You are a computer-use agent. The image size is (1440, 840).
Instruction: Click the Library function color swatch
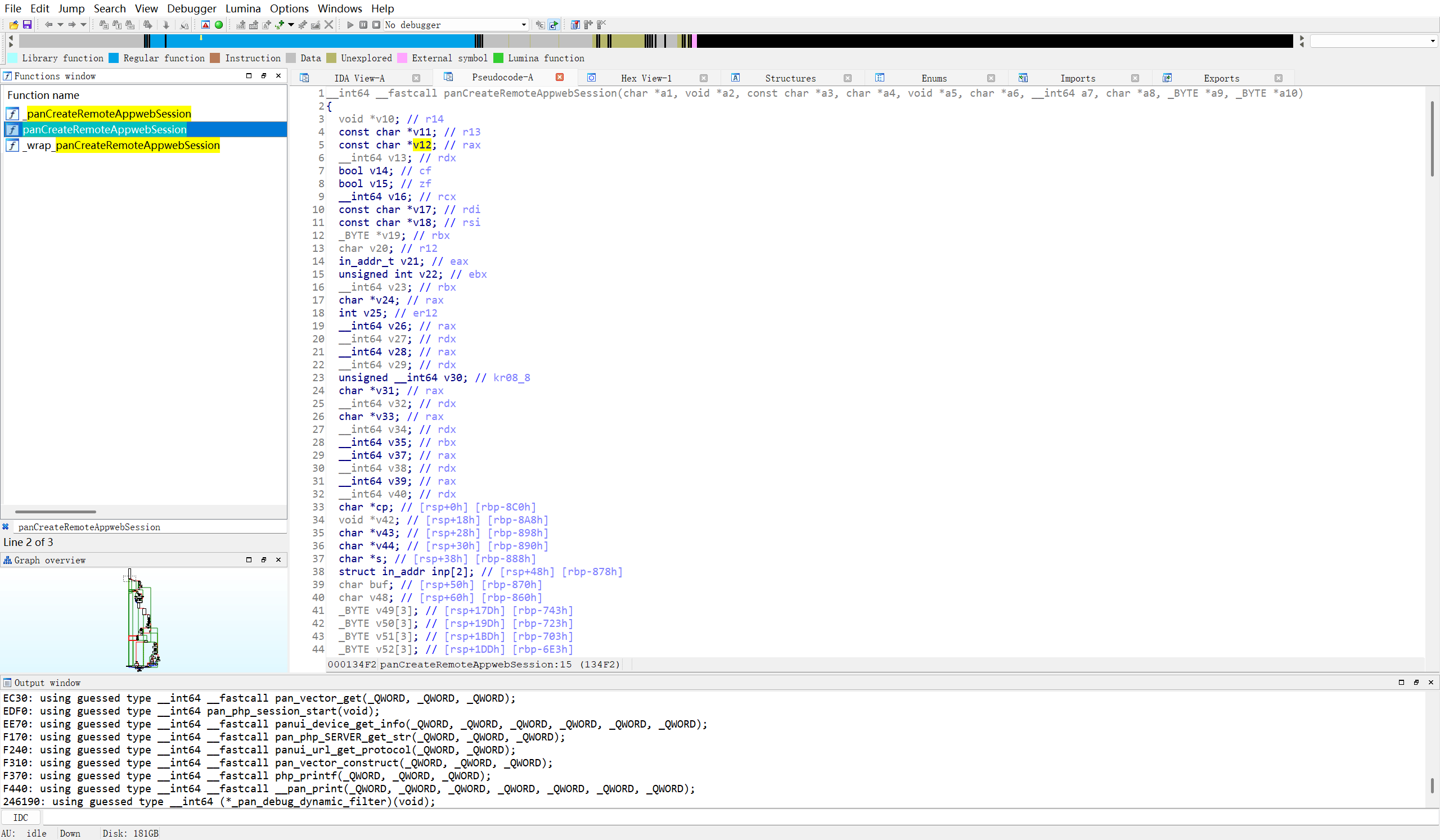coord(12,58)
